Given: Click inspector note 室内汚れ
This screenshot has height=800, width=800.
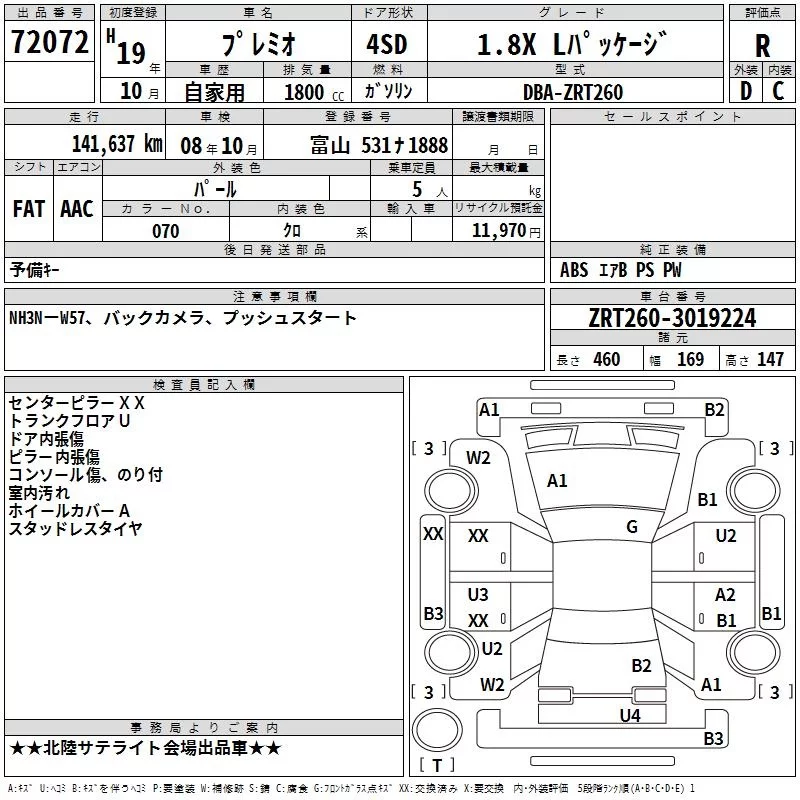Looking at the screenshot, I should 39,493.
